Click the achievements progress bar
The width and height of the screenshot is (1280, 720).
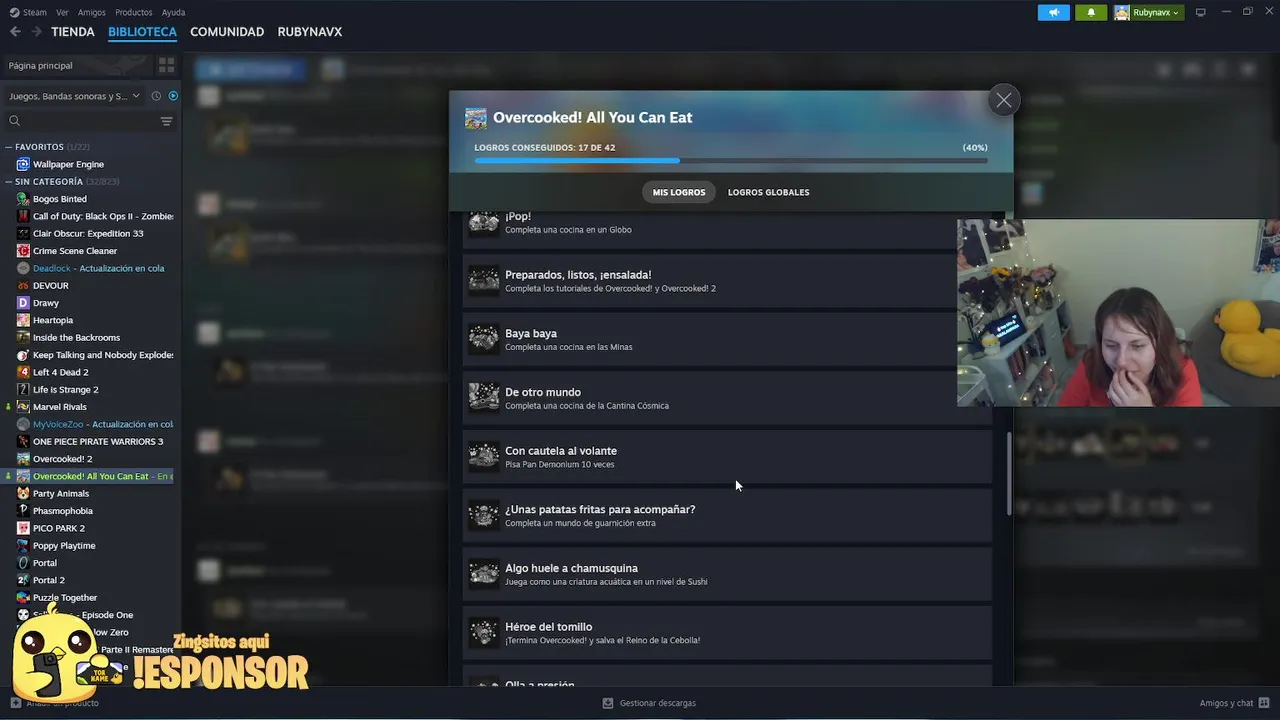click(731, 160)
